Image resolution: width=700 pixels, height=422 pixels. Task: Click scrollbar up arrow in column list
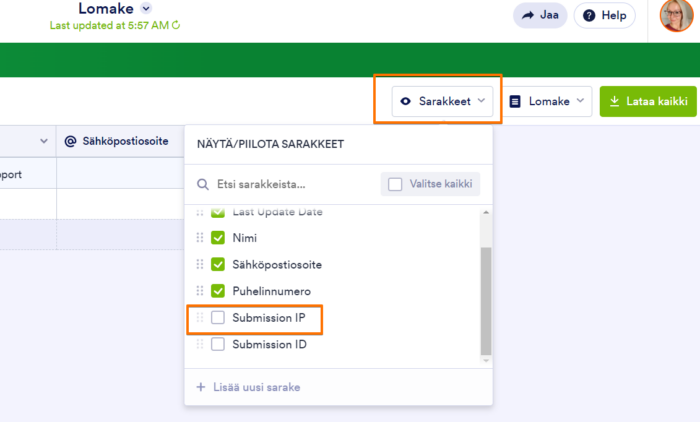(486, 212)
